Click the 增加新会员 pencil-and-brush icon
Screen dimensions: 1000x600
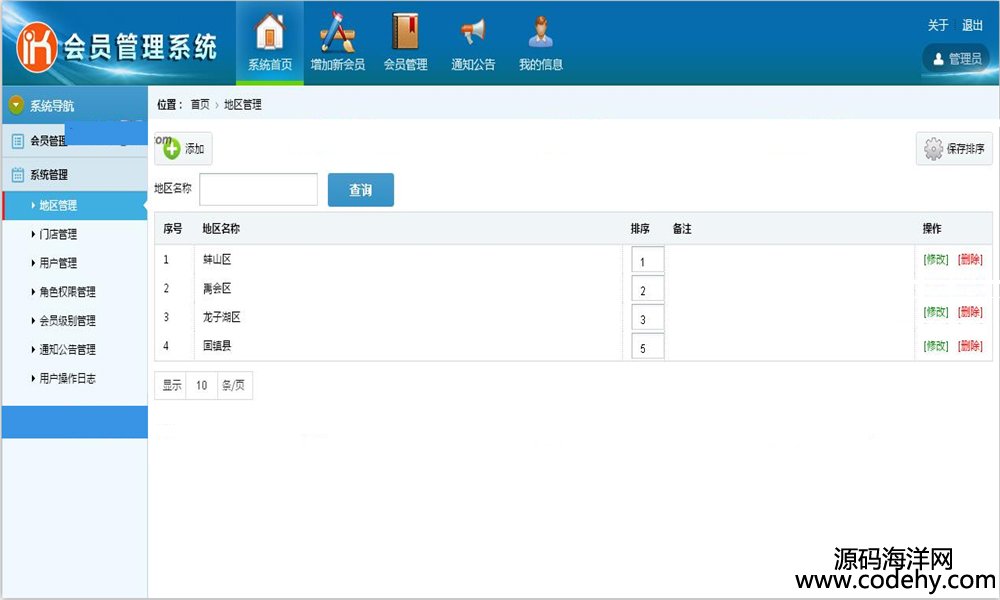pos(337,31)
